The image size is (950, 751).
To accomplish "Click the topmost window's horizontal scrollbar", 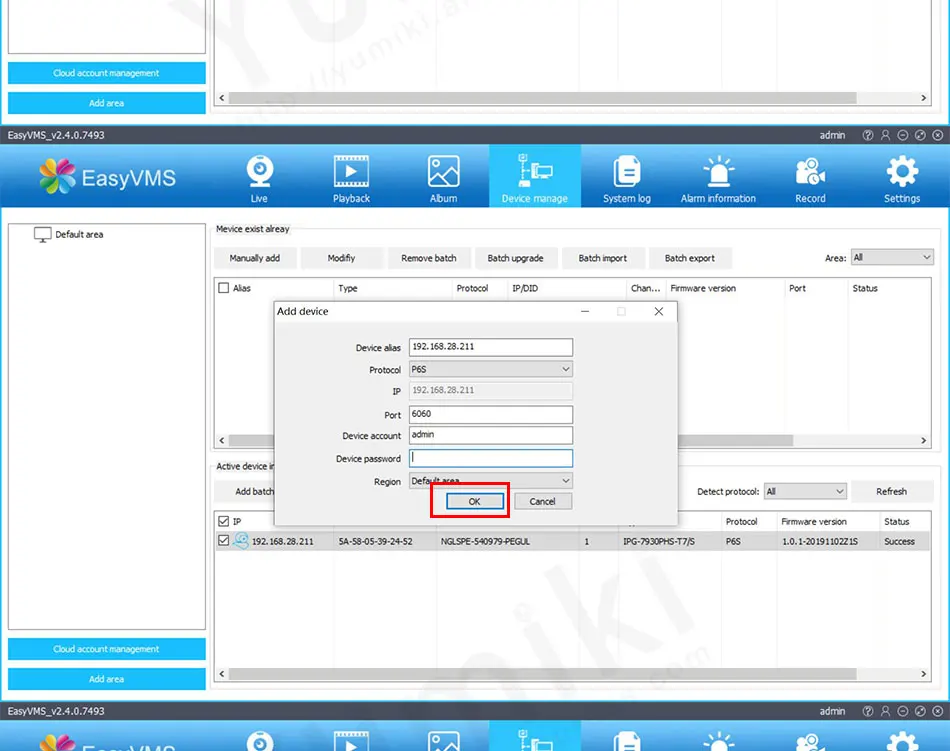I will (542, 98).
